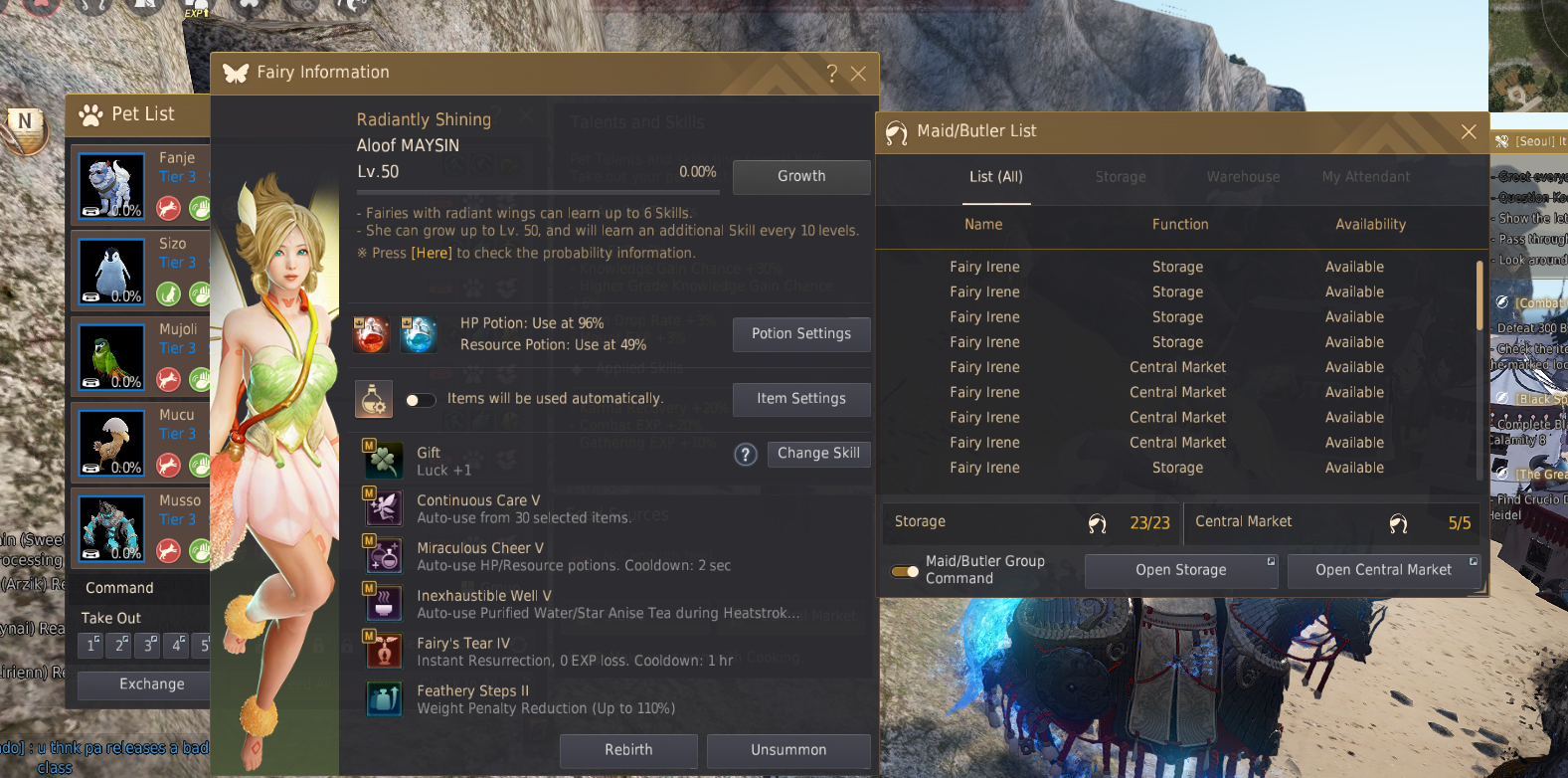
Task: Click Mucu's red follow-mode icon
Action: [169, 466]
